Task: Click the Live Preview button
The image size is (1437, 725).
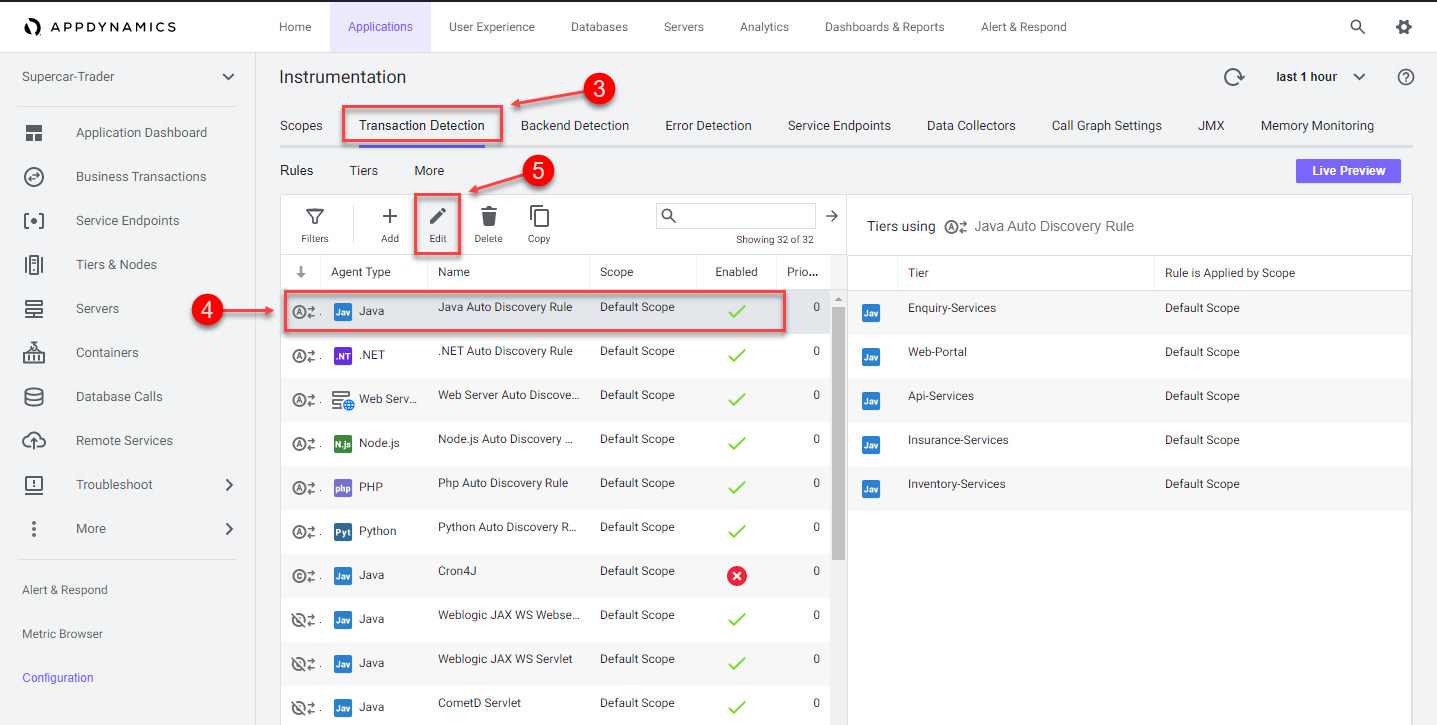Action: pyautogui.click(x=1348, y=171)
